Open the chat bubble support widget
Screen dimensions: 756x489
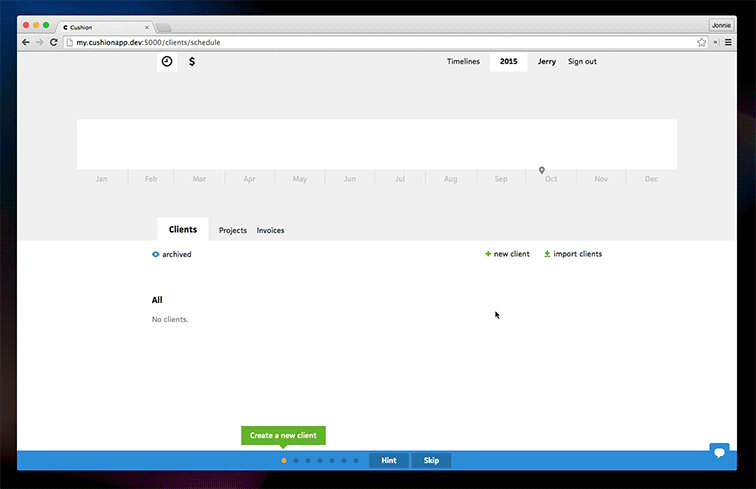click(719, 452)
